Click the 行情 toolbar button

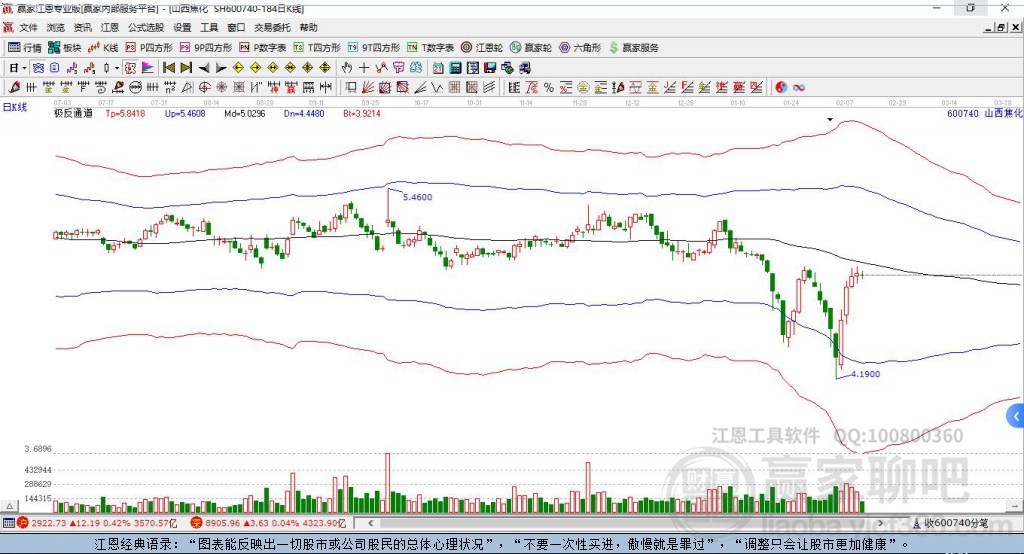coord(25,48)
